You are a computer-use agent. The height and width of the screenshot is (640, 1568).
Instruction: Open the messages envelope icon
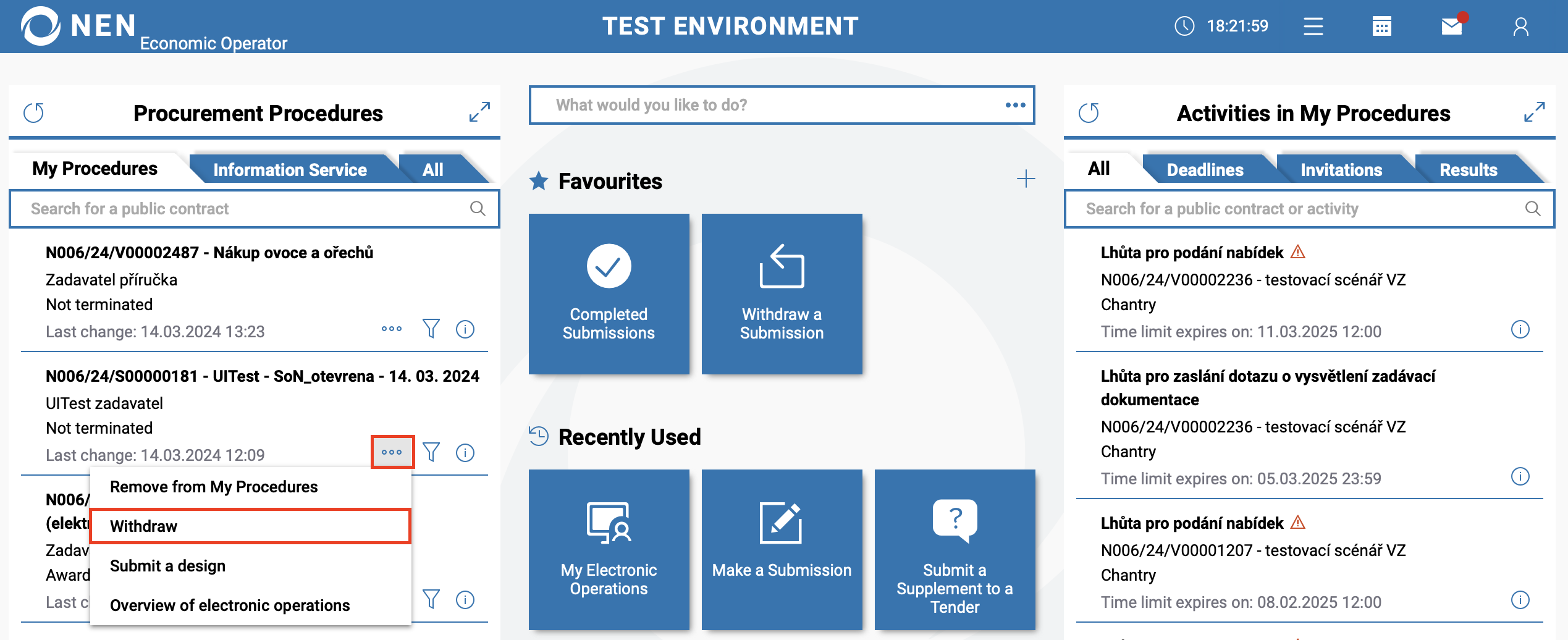pos(1452,27)
